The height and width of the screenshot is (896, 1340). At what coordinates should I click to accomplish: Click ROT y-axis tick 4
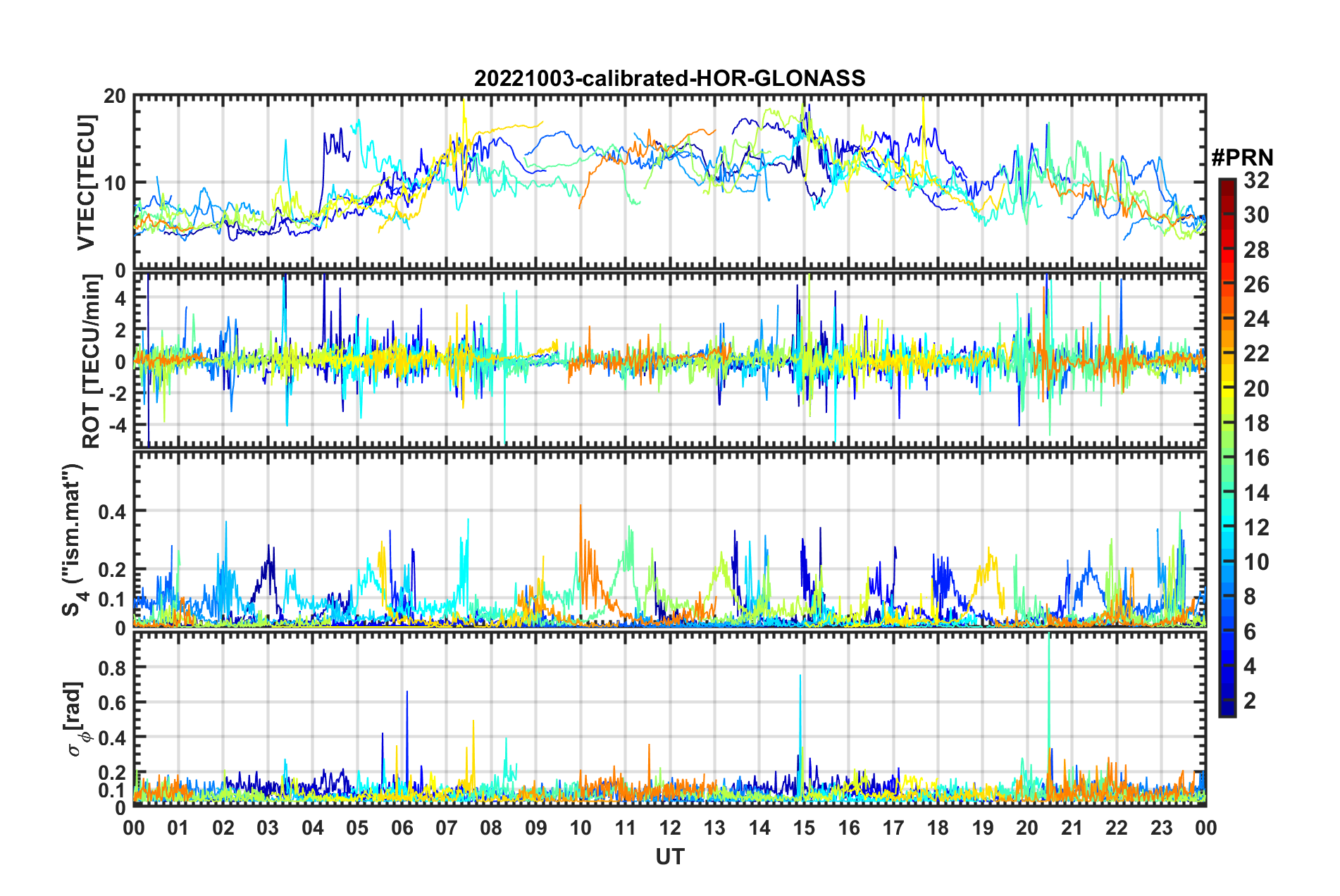[120, 298]
